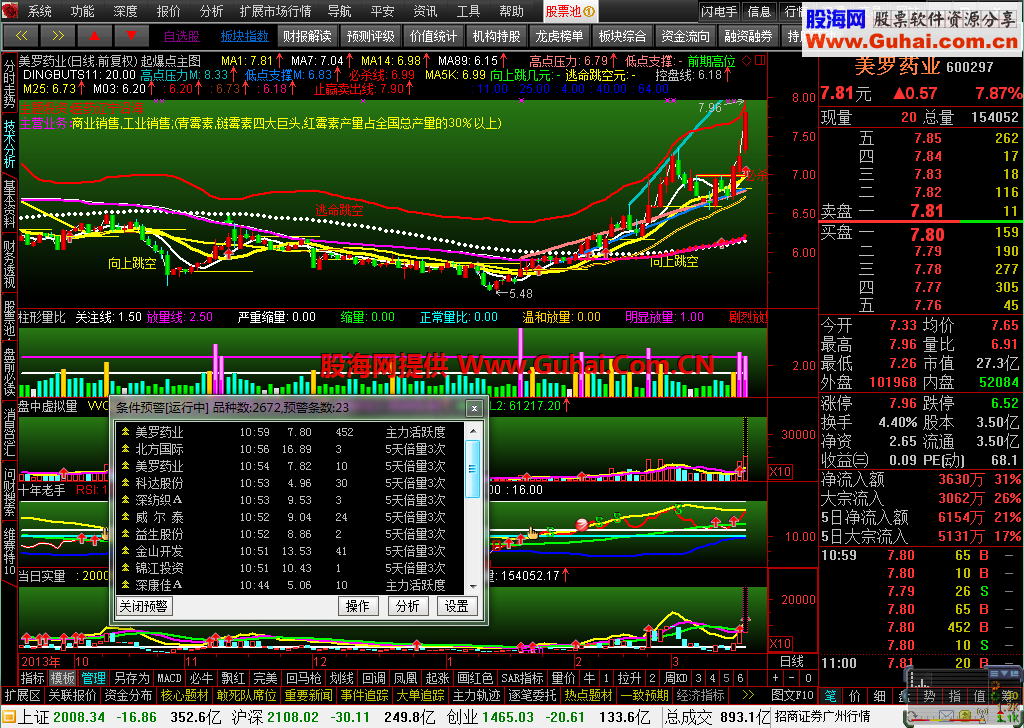
Task: Open 图文F10 panel
Action: click(x=792, y=695)
